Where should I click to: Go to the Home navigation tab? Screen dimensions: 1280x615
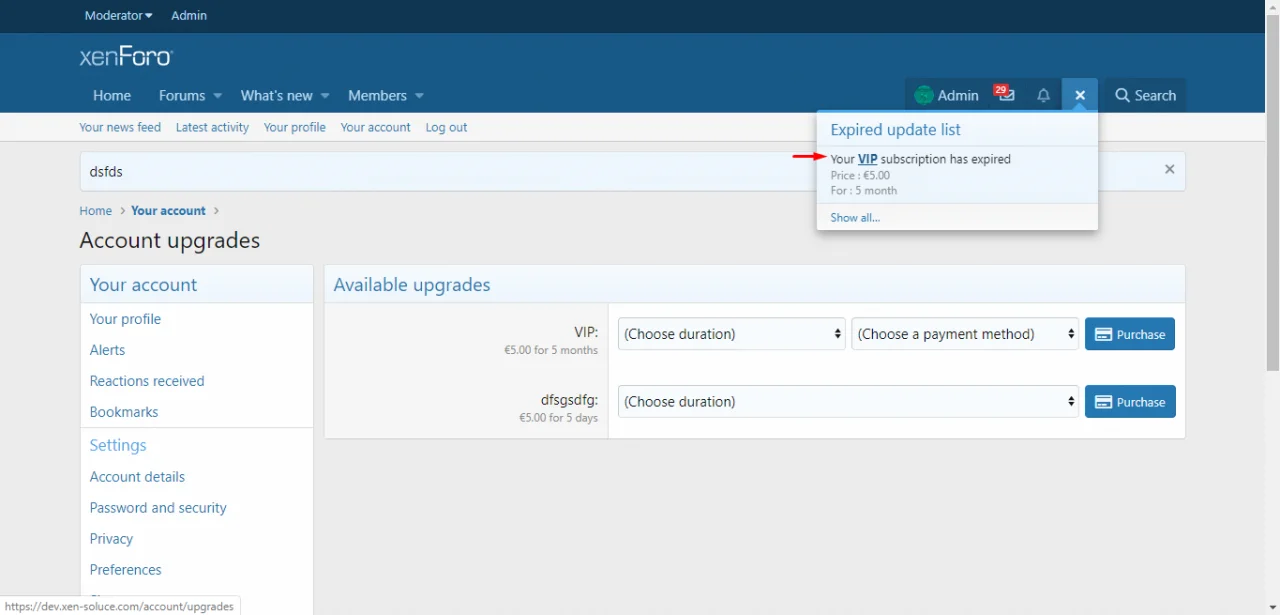(112, 95)
